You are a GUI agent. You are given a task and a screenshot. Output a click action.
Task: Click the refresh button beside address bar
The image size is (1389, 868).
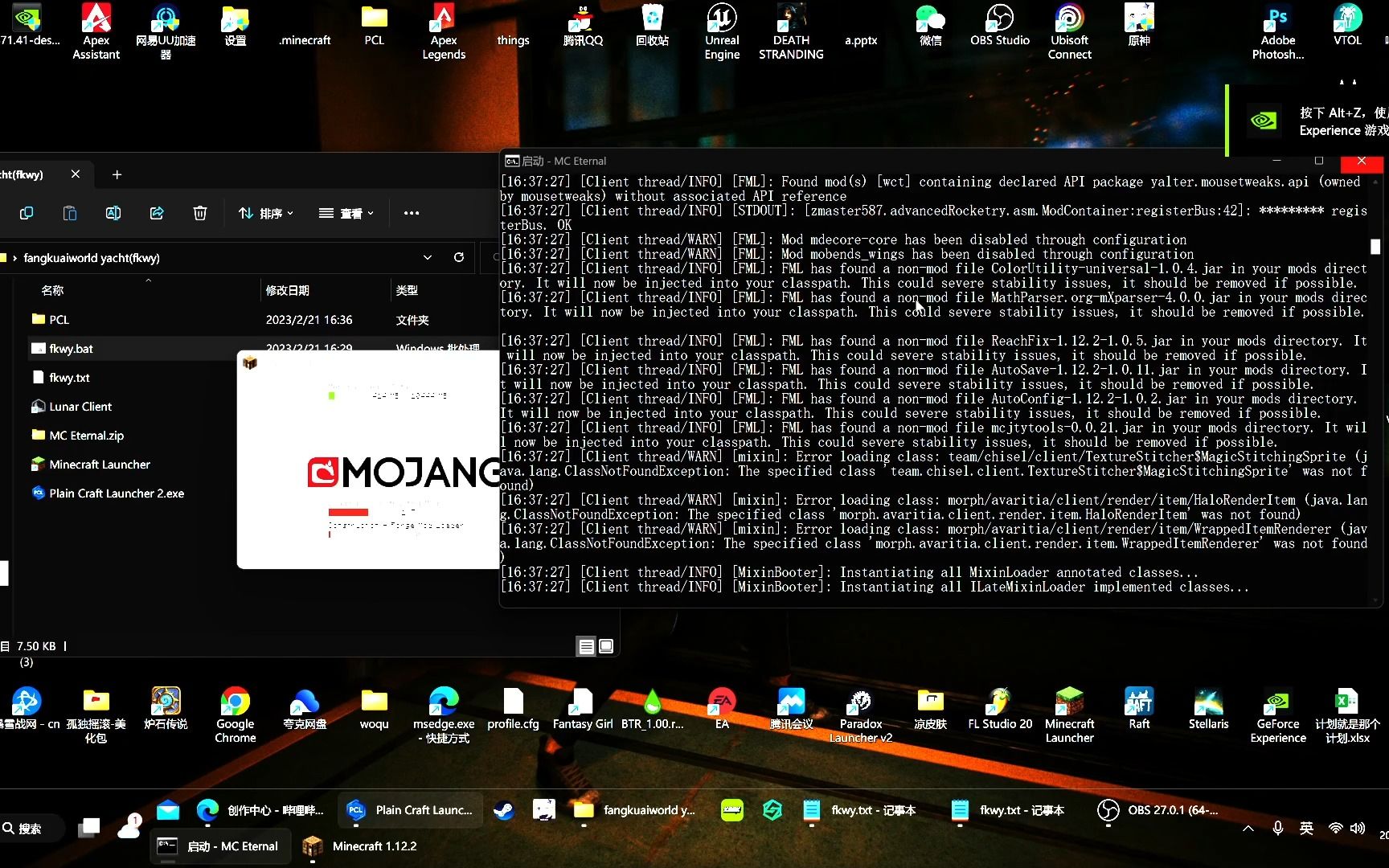459,257
